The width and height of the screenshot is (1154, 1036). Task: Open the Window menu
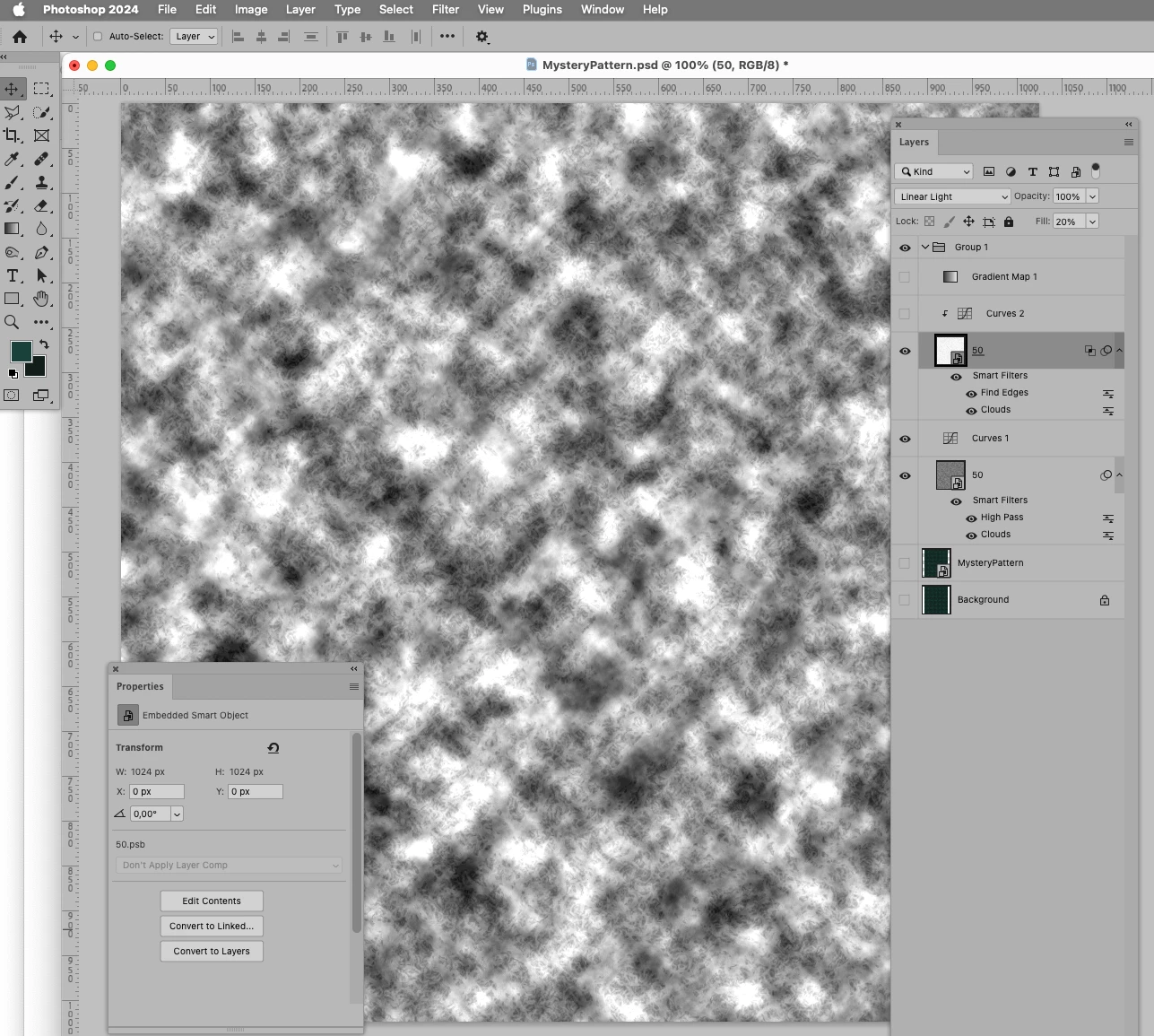coord(603,9)
